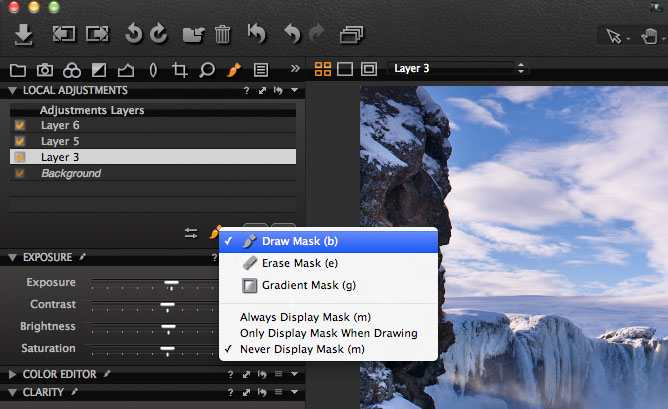Rotate image left with counterclockwise icon
Screen dimensions: 668x409
[x=133, y=34]
